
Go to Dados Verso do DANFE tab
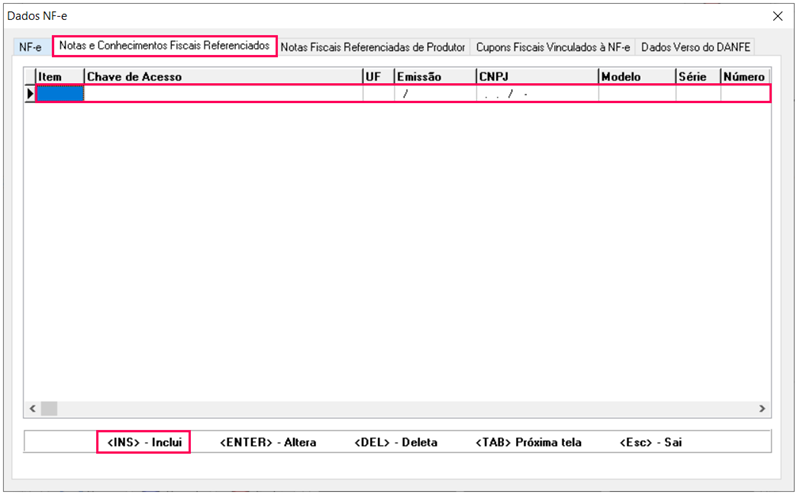696,47
